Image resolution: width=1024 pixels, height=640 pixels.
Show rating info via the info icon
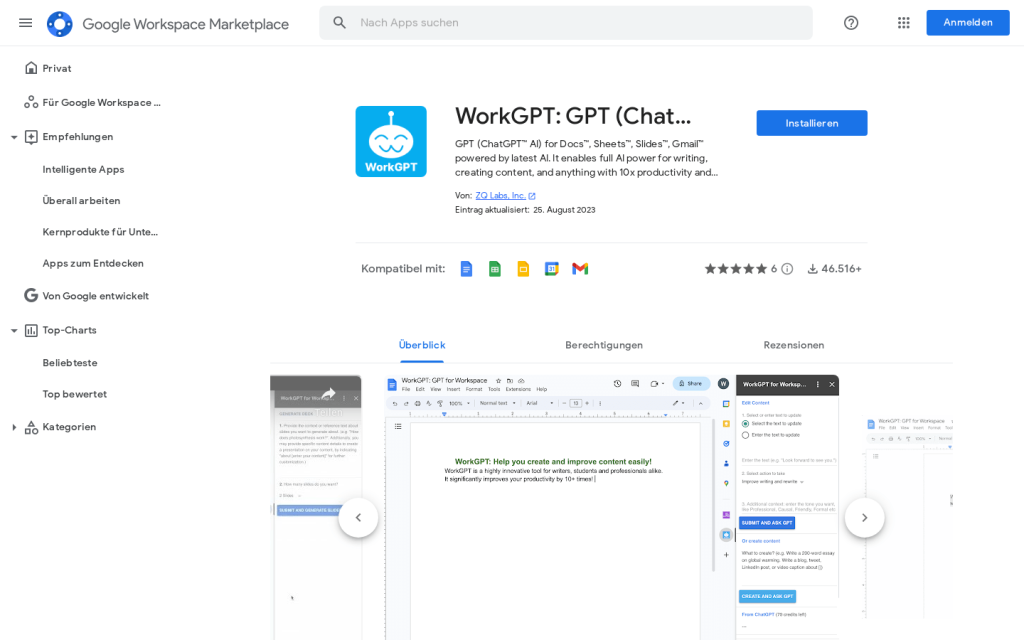787,269
